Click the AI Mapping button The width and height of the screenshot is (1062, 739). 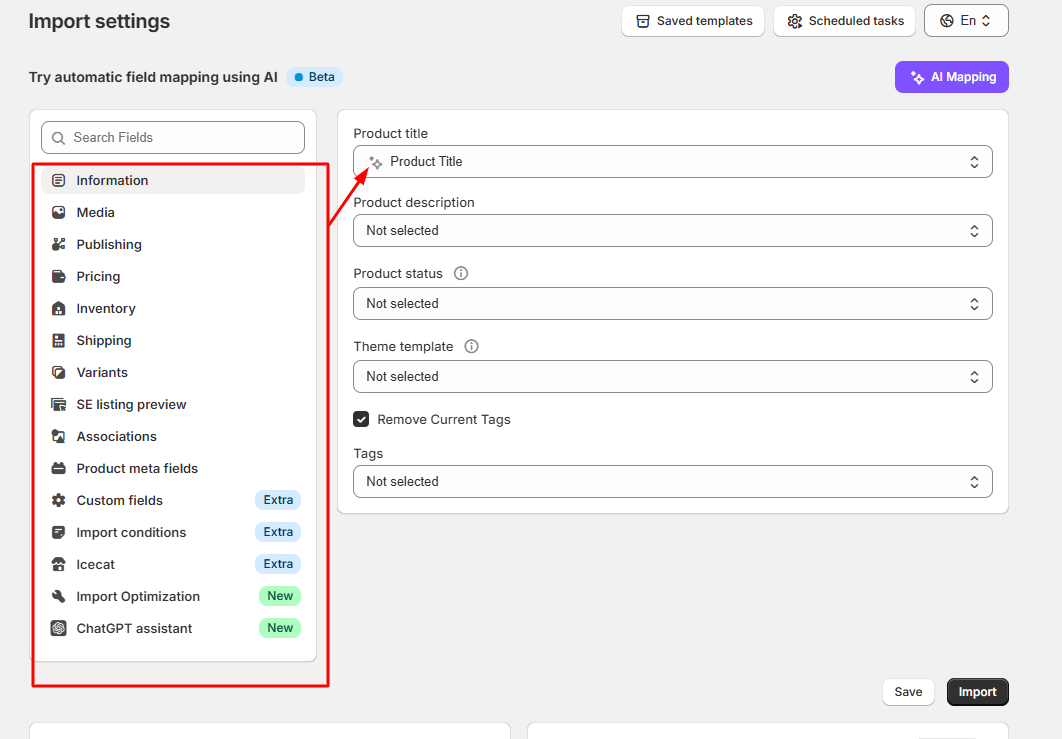coord(952,77)
